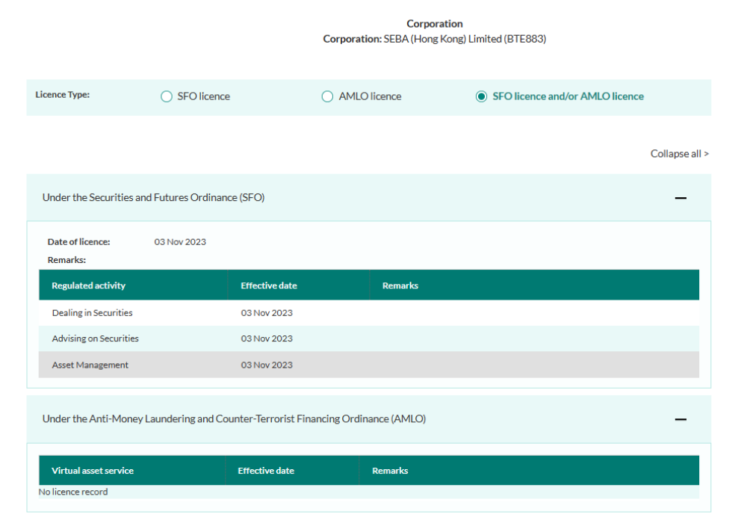Click Effective date header in SFO table
The image size is (750, 529).
click(268, 286)
